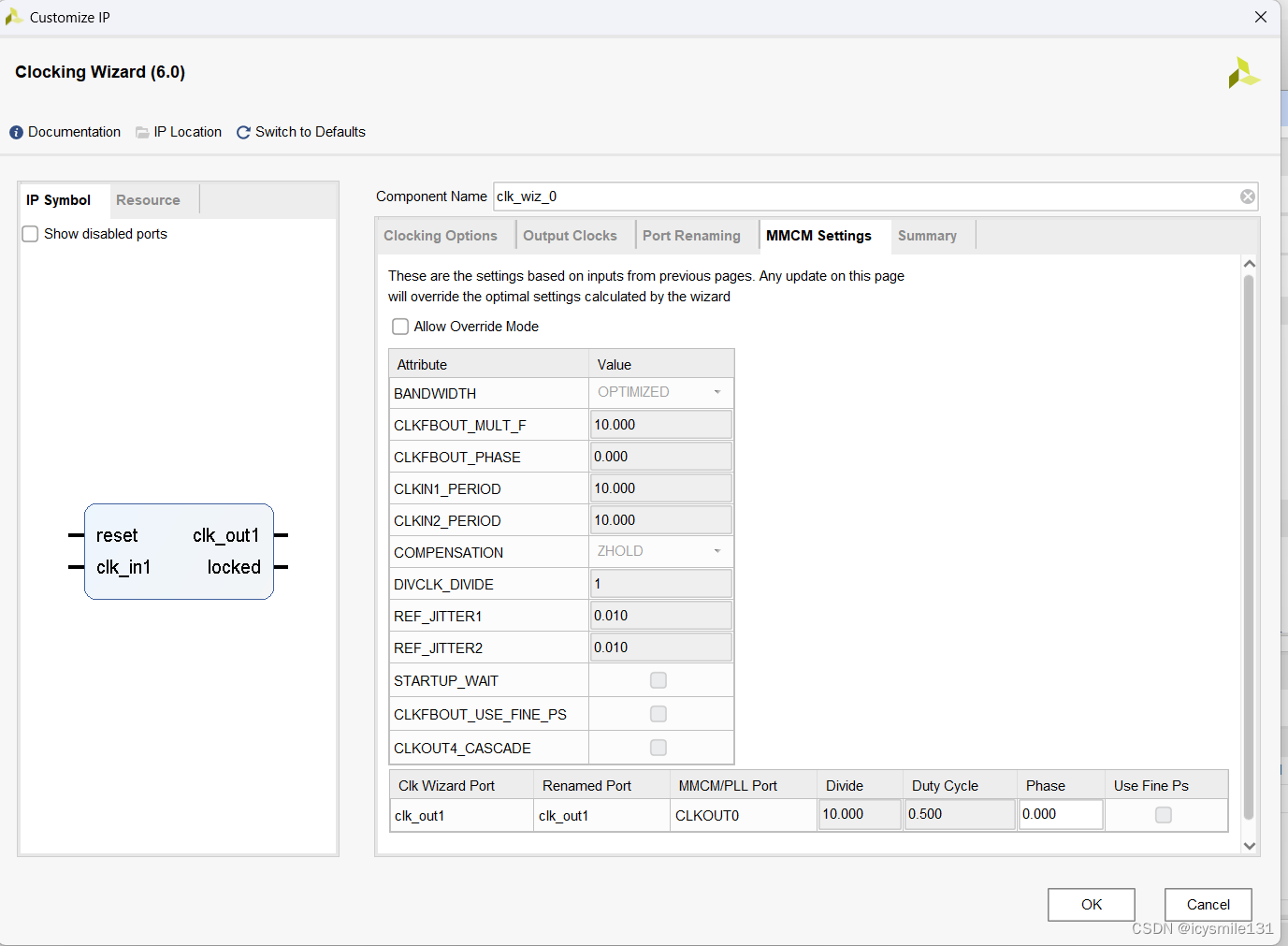Screen dimensions: 1288x946
Task: Click the REF_JITTER2 value field
Action: pyautogui.click(x=660, y=648)
